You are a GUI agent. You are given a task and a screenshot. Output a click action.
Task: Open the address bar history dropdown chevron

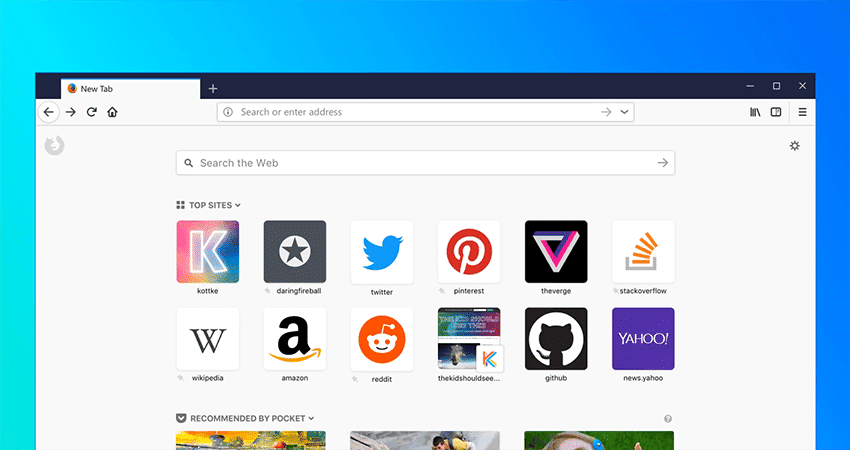624,112
